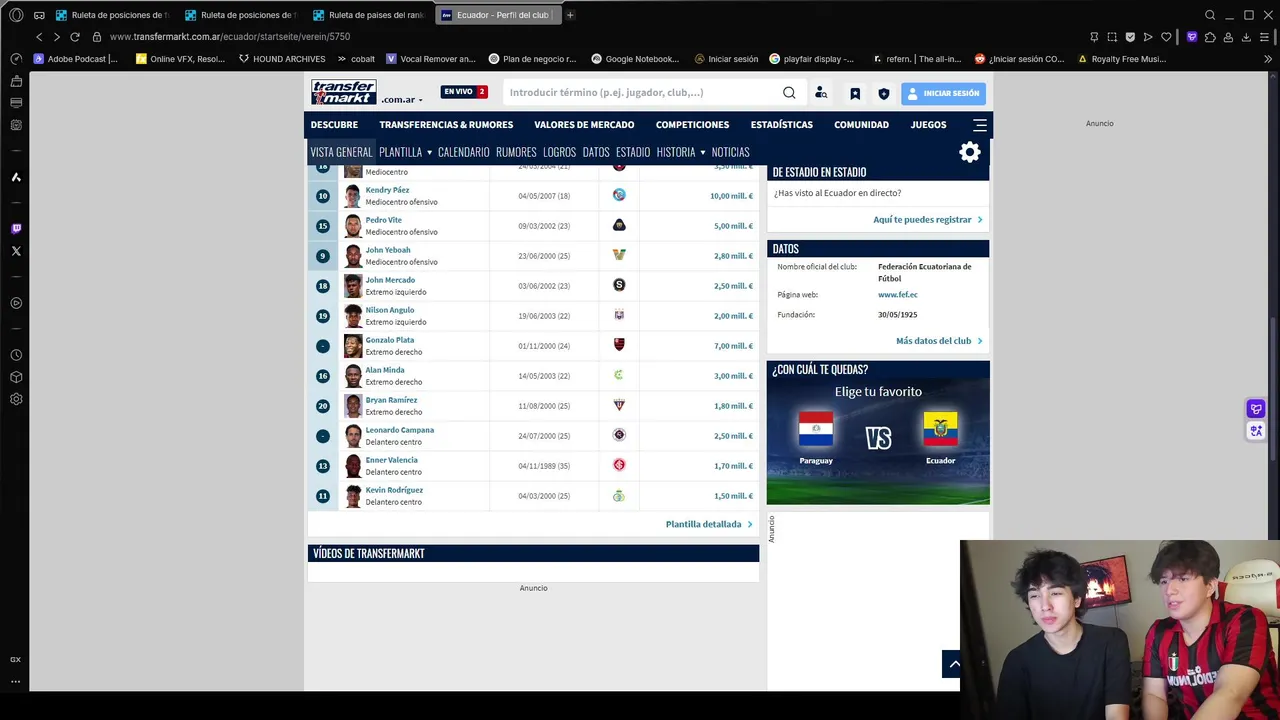Screen dimensions: 1280x720
Task: Click the browser reload button
Action: coord(74,37)
